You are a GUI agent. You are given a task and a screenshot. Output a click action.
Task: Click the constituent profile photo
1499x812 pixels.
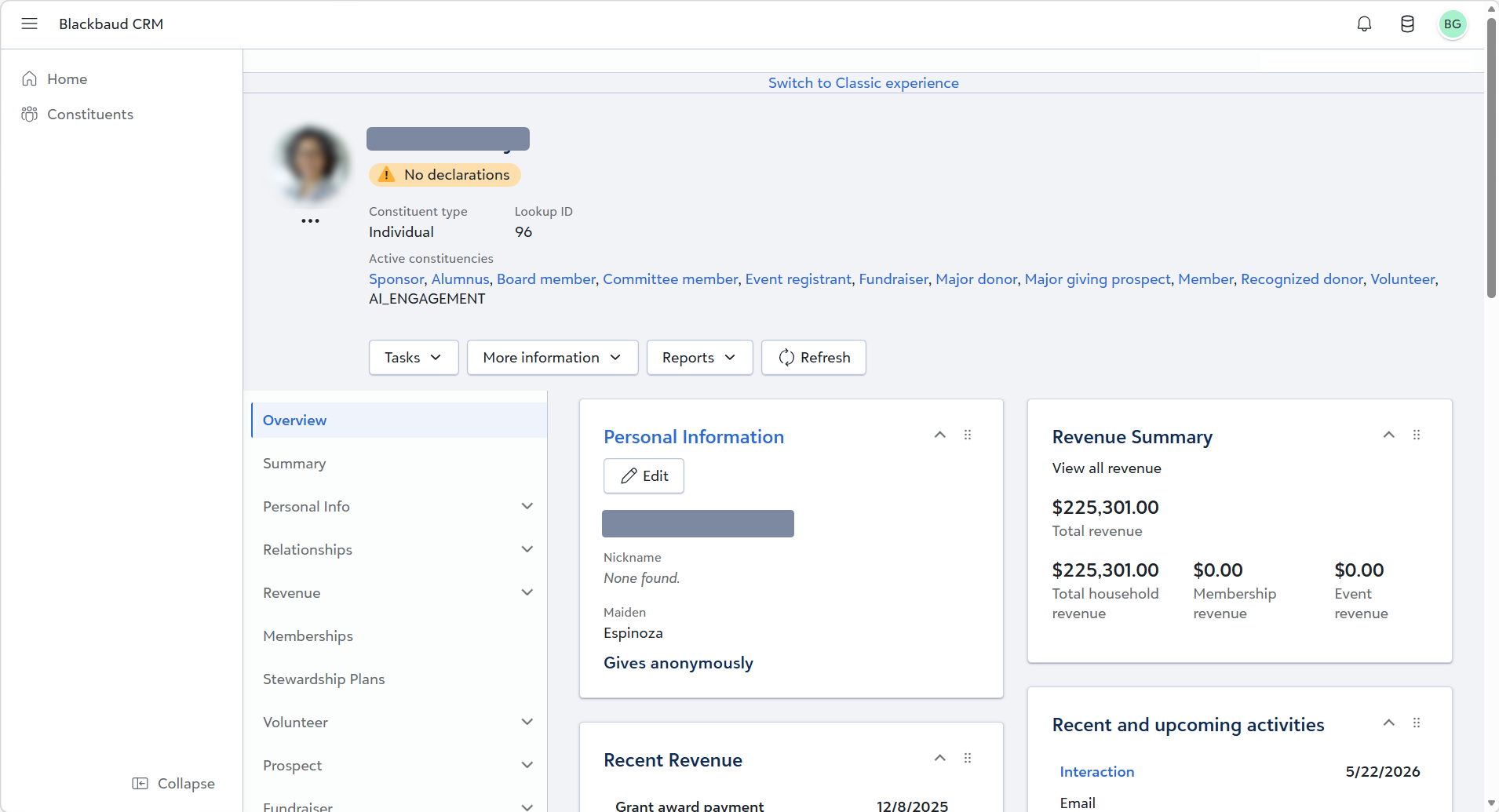click(311, 163)
